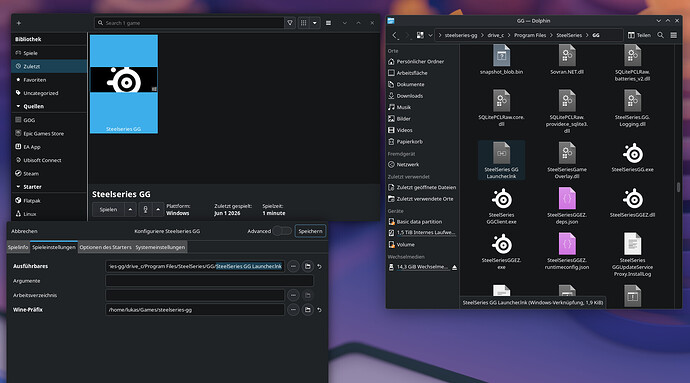Switch to Optionen des Starters tab
690x383 pixels.
pyautogui.click(x=106, y=247)
